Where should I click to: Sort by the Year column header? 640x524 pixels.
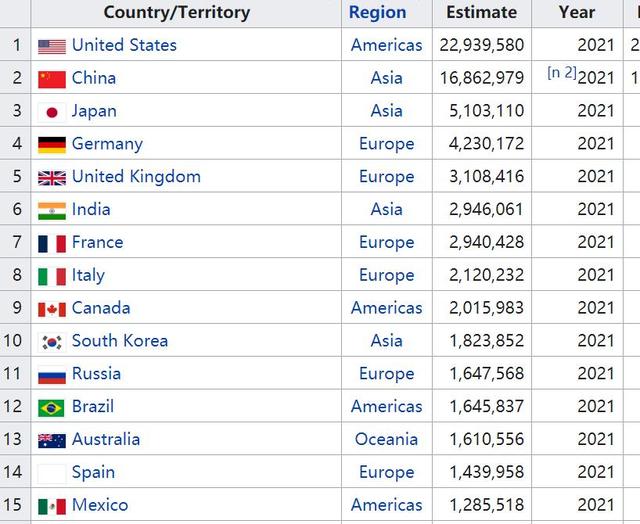pos(576,13)
